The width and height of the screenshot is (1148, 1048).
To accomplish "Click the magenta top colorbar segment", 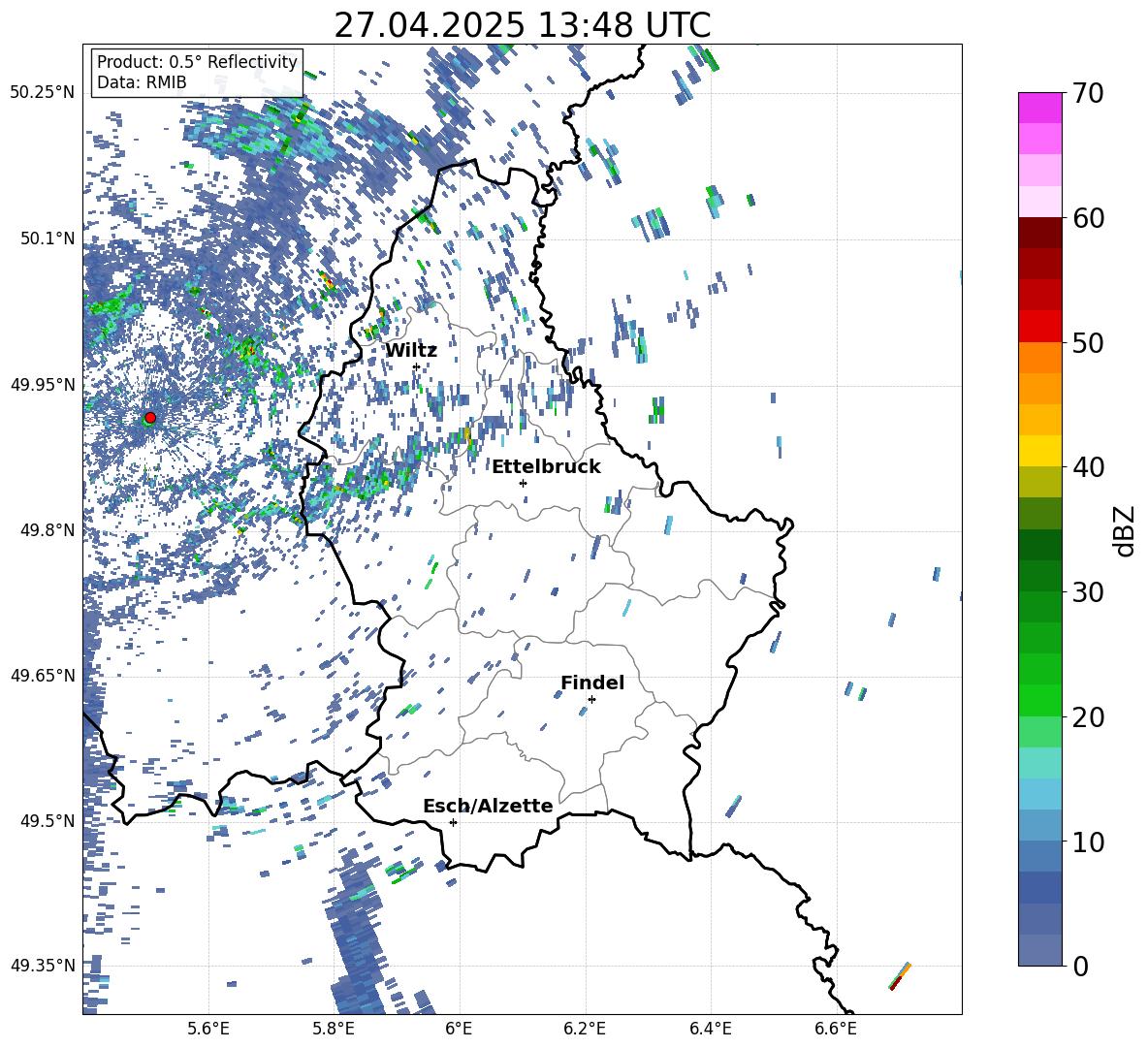I will tap(1039, 108).
